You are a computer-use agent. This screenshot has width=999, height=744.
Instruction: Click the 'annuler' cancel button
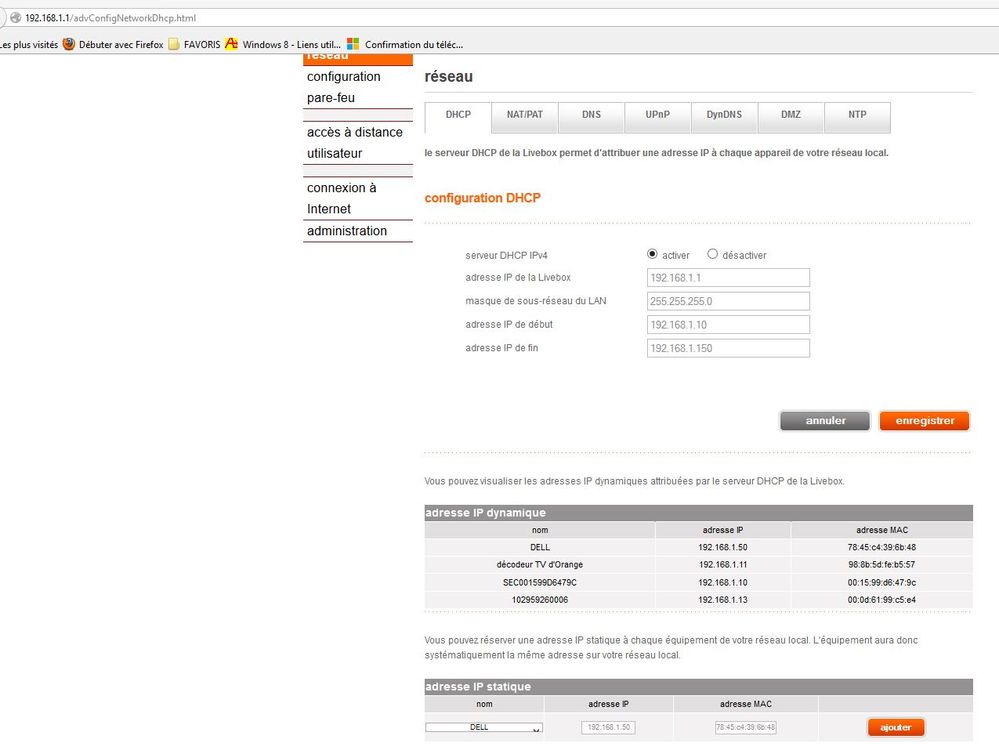pos(825,421)
